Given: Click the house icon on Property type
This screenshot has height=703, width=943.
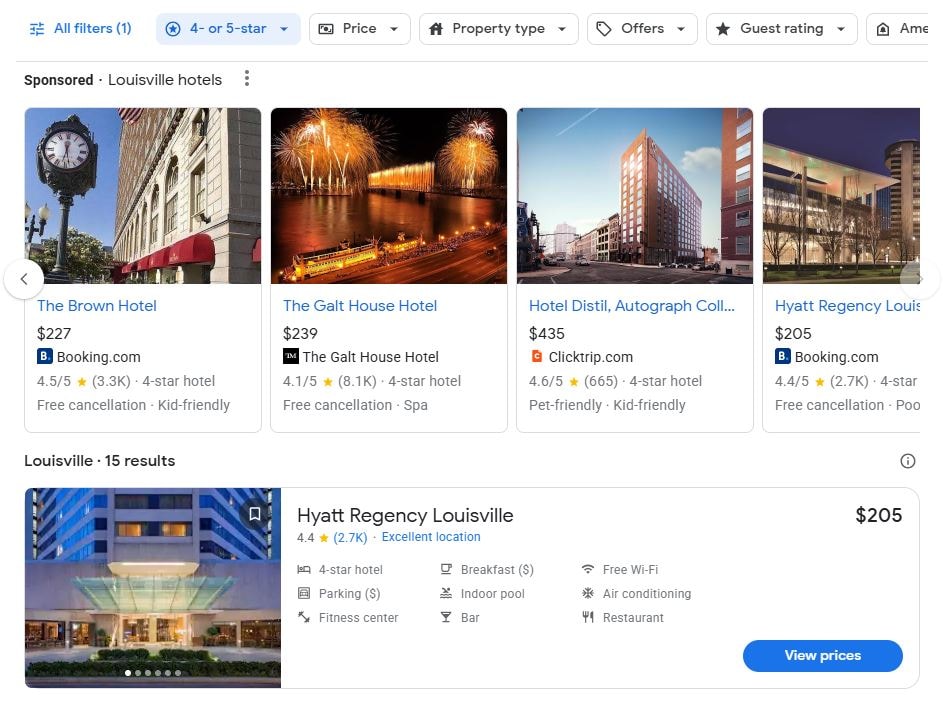Looking at the screenshot, I should [x=436, y=29].
